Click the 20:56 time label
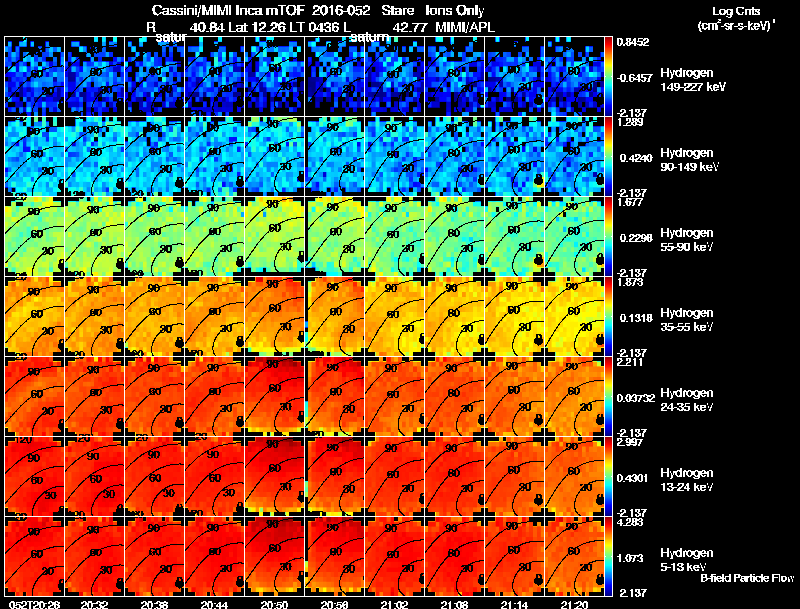Viewport: 800px width, 609px height. 335,604
